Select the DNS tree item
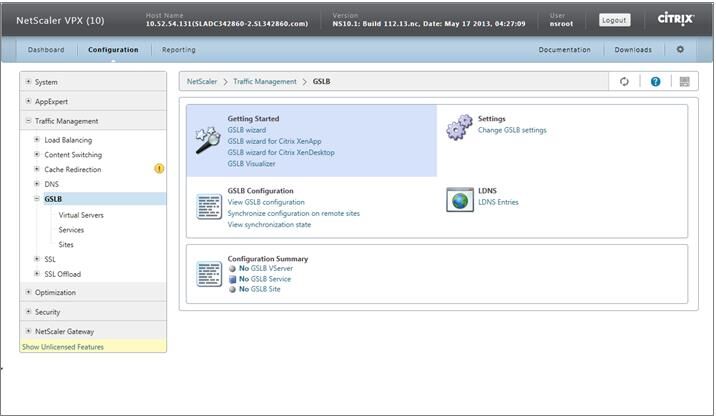The width and height of the screenshot is (716, 416). [x=52, y=184]
